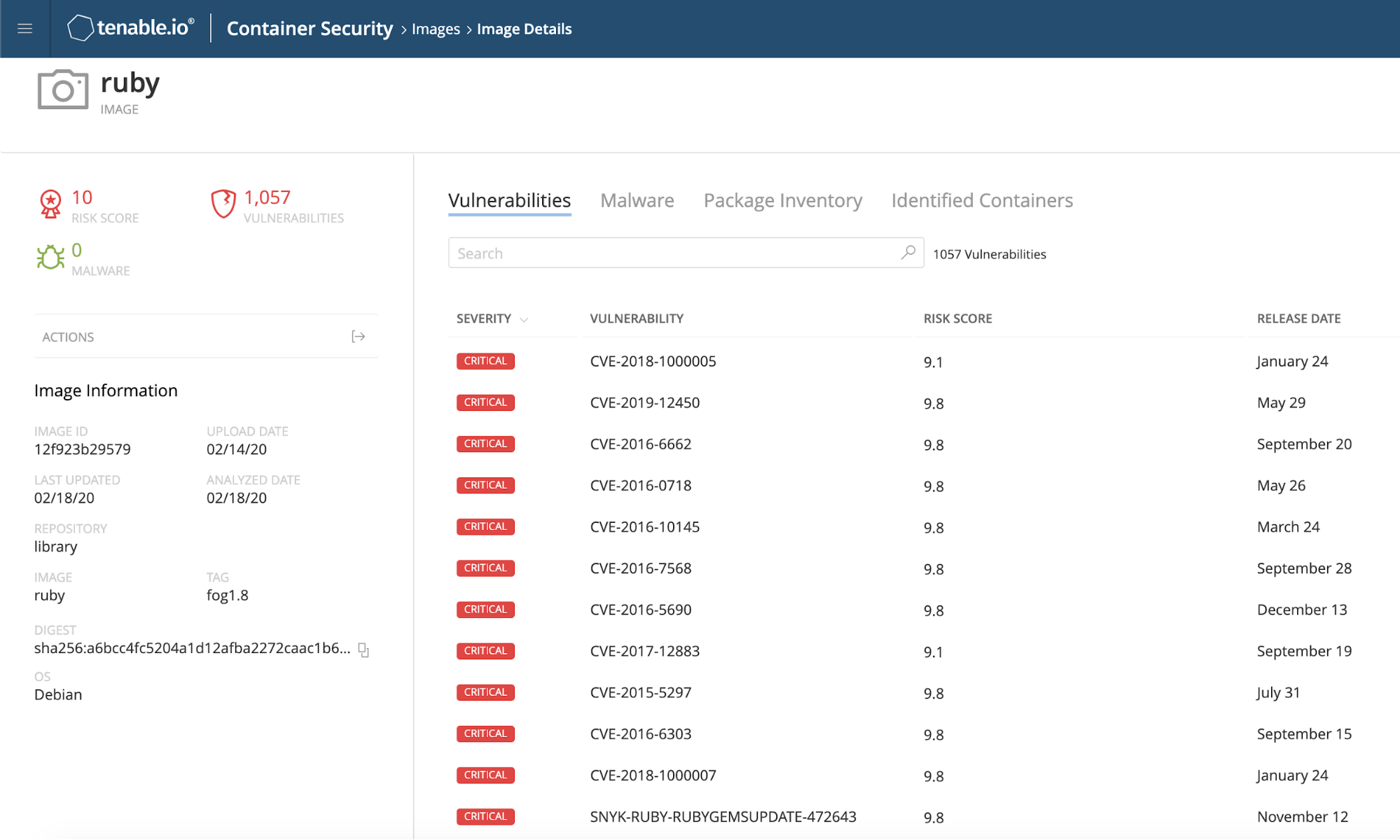Image resolution: width=1400 pixels, height=840 pixels.
Task: Toggle CRITICAL badge on CVE-2015-5297
Action: tap(484, 691)
